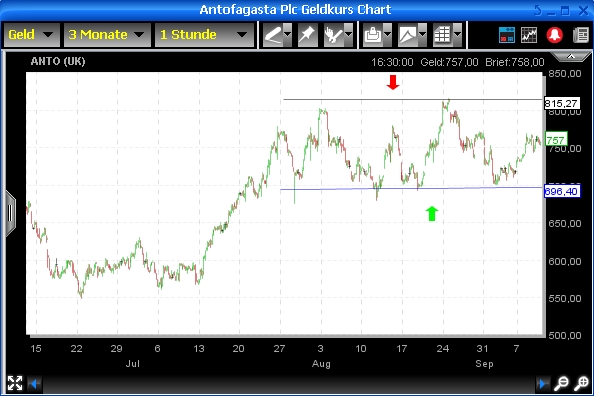The height and width of the screenshot is (396, 594).
Task: Click the red alert bell icon
Action: 555,35
